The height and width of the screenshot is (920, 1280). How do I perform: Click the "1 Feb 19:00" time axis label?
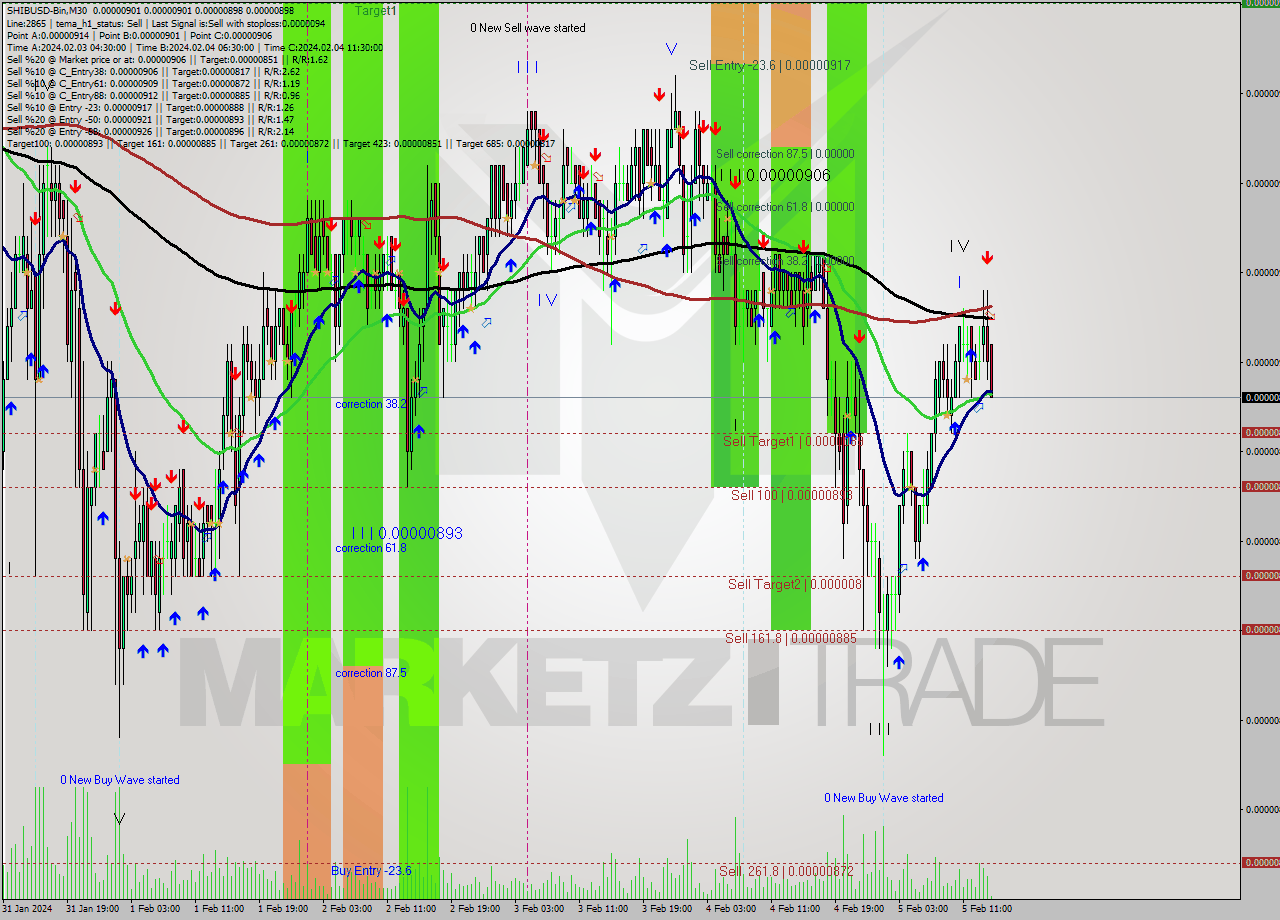pos(283,909)
